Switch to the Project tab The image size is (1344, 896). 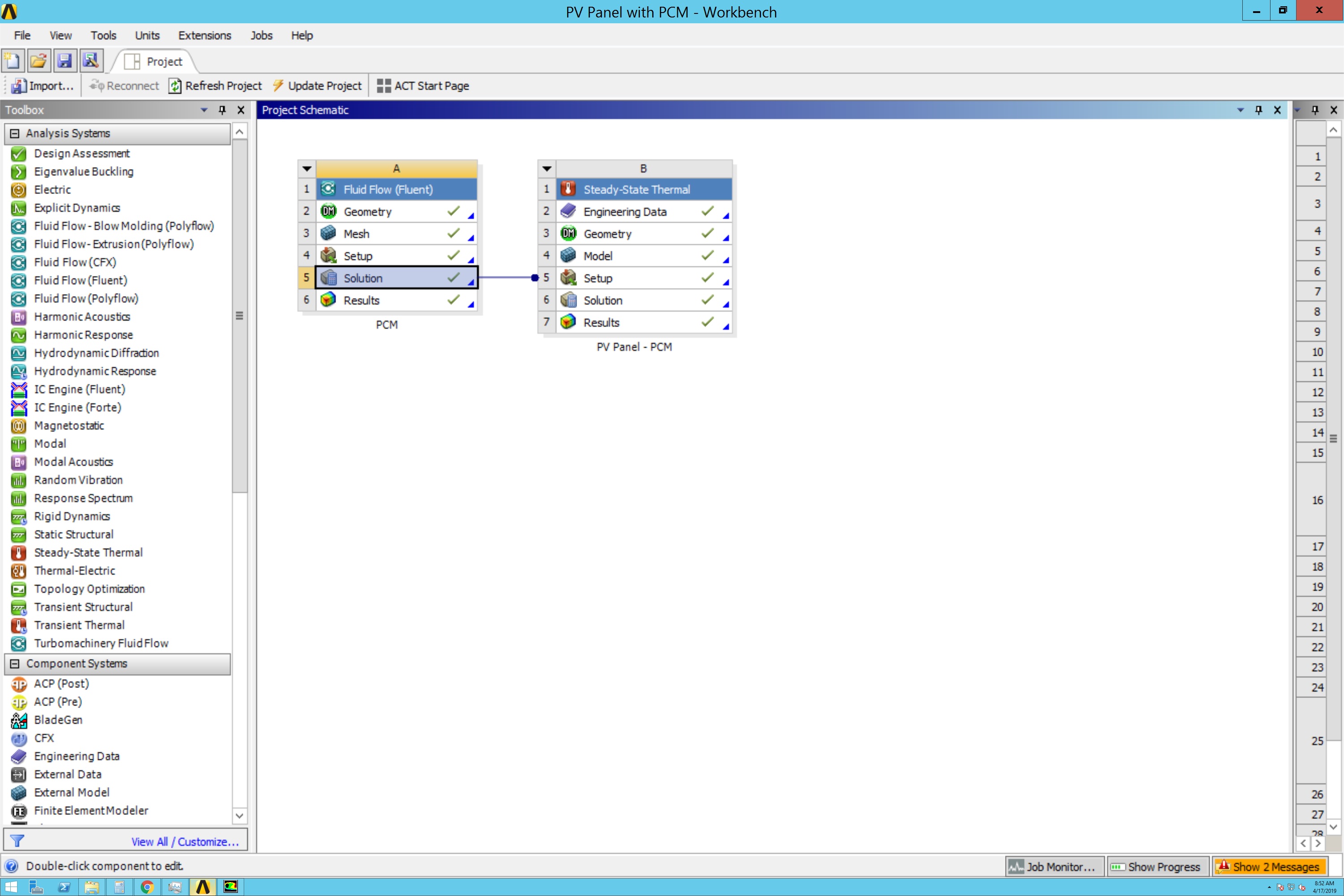tap(154, 61)
